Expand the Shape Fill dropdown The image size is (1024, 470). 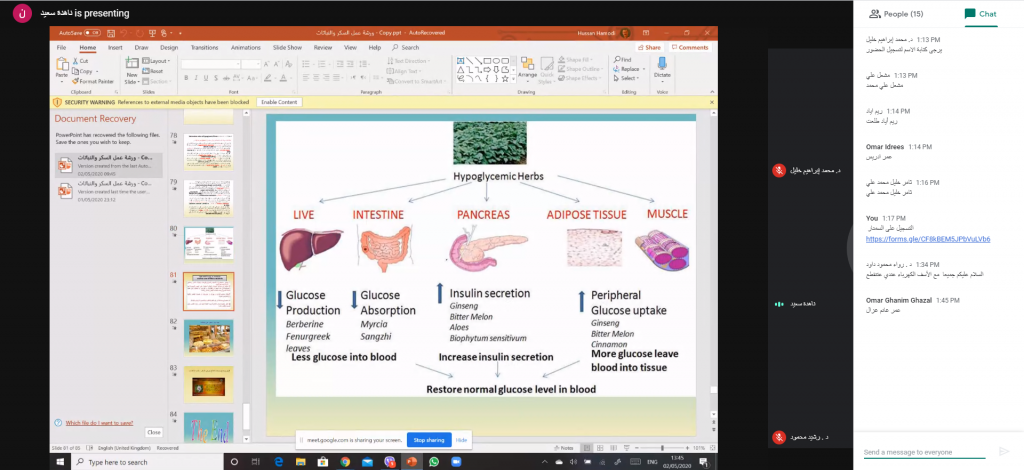[x=580, y=60]
